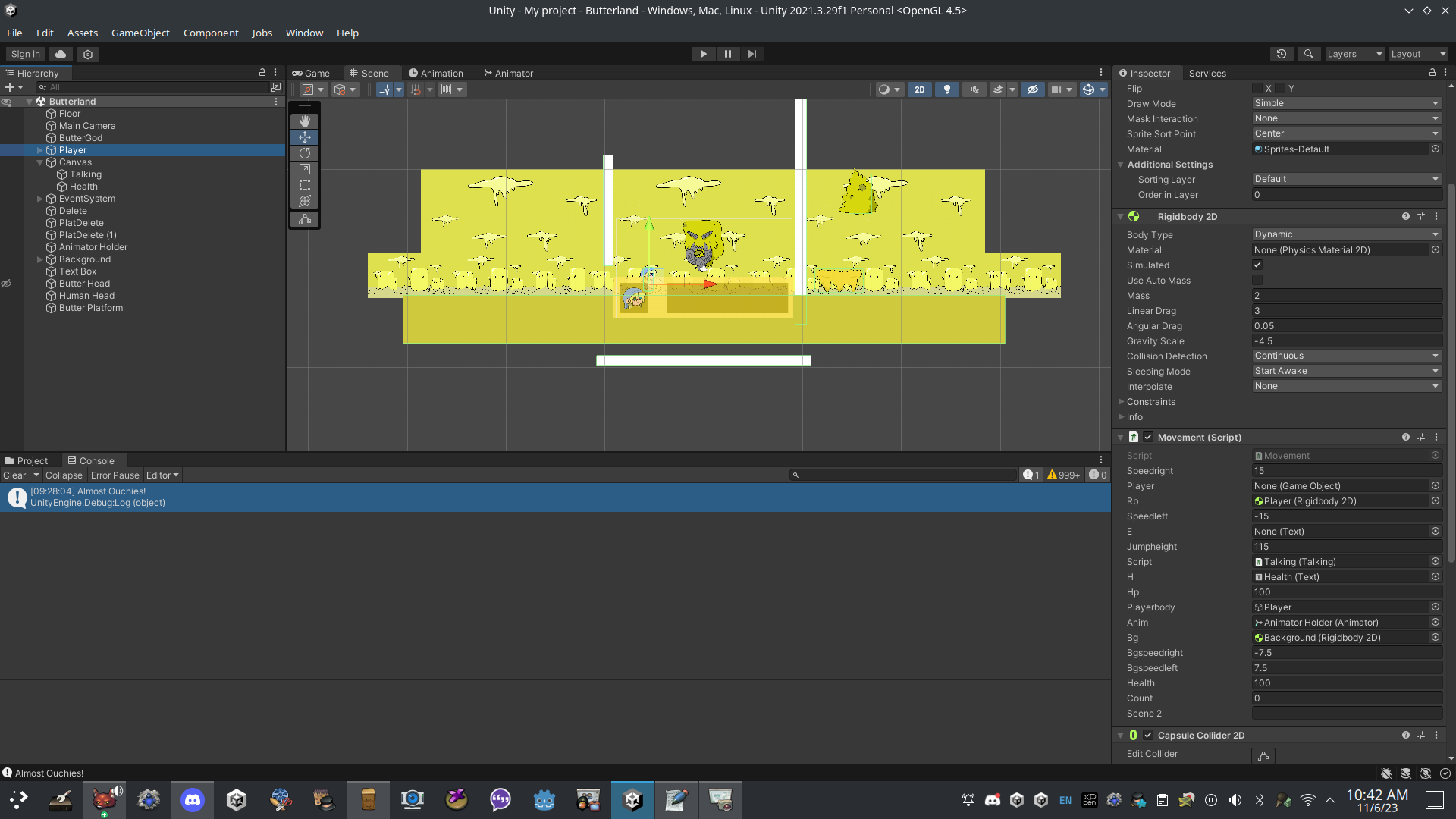The height and width of the screenshot is (819, 1456).
Task: Open the Body Type dropdown
Action: 1346,234
